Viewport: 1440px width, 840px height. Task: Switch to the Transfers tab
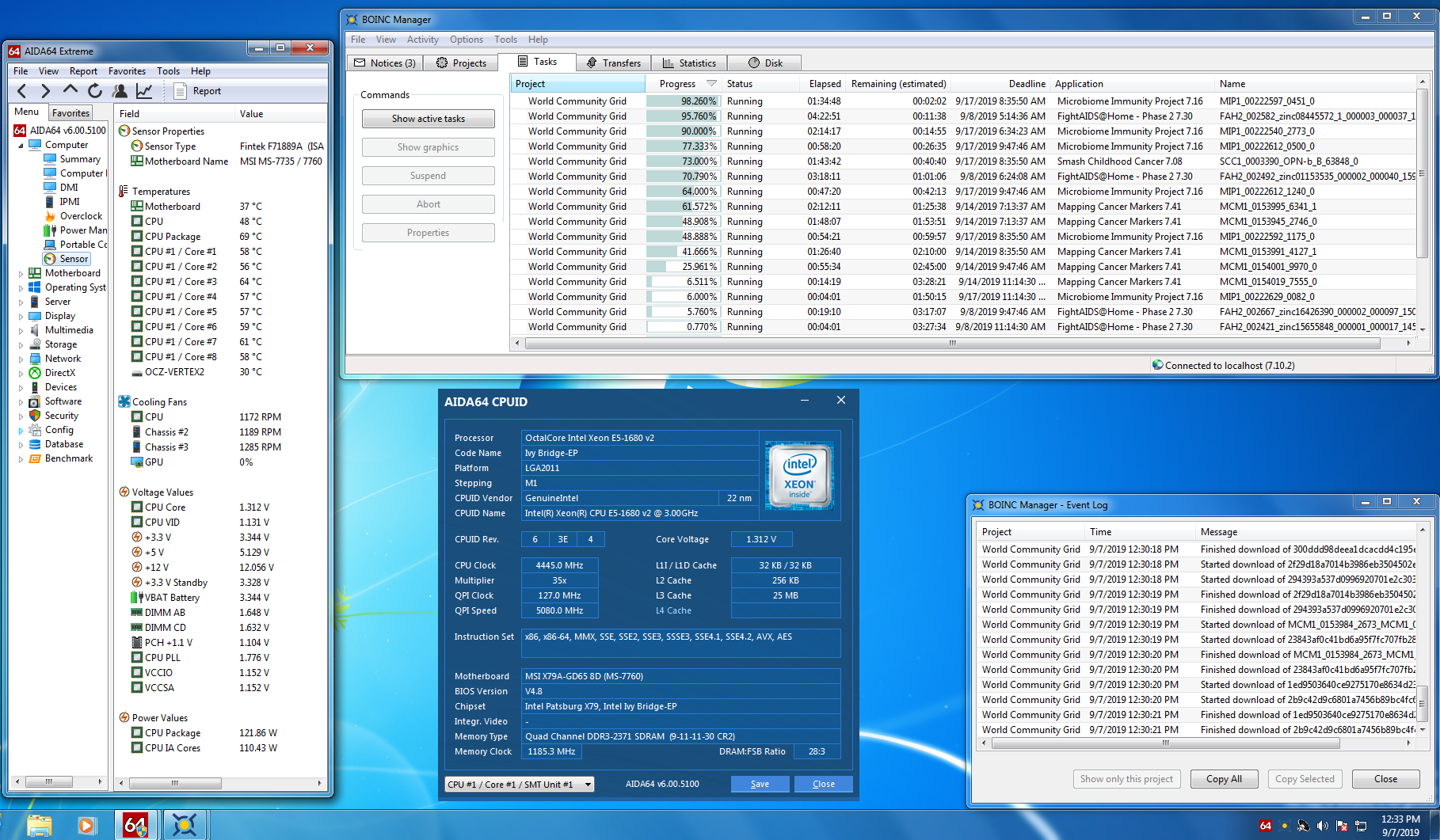click(613, 63)
